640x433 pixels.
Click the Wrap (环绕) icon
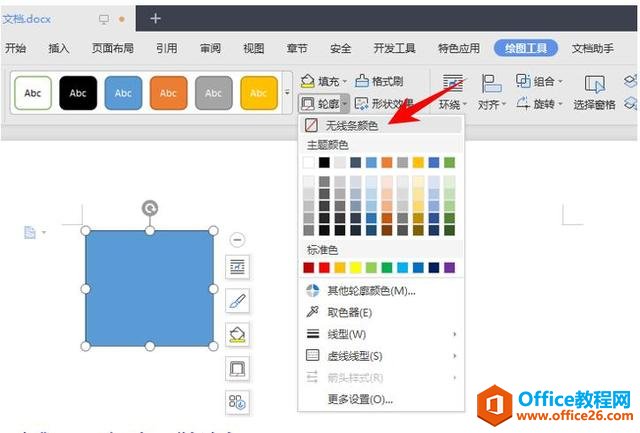click(453, 83)
